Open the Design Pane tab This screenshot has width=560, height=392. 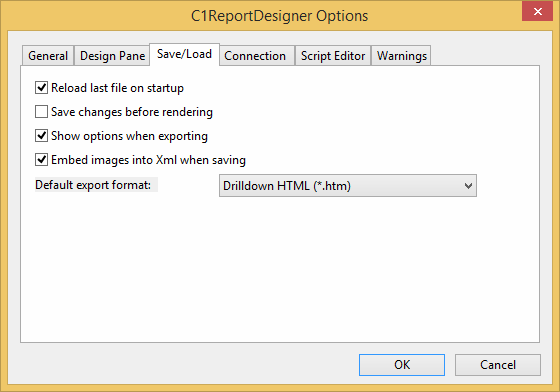tap(112, 56)
